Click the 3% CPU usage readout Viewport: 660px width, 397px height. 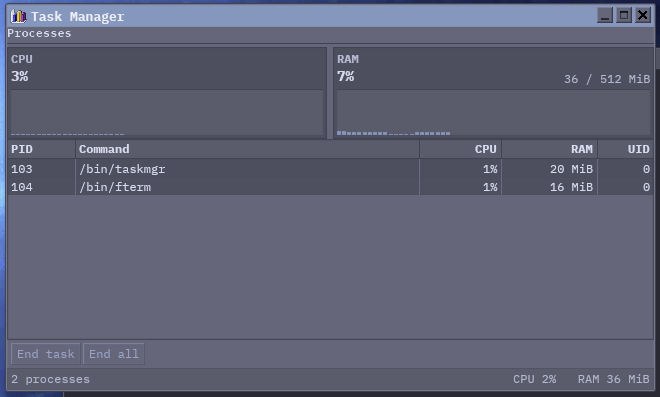coord(20,76)
